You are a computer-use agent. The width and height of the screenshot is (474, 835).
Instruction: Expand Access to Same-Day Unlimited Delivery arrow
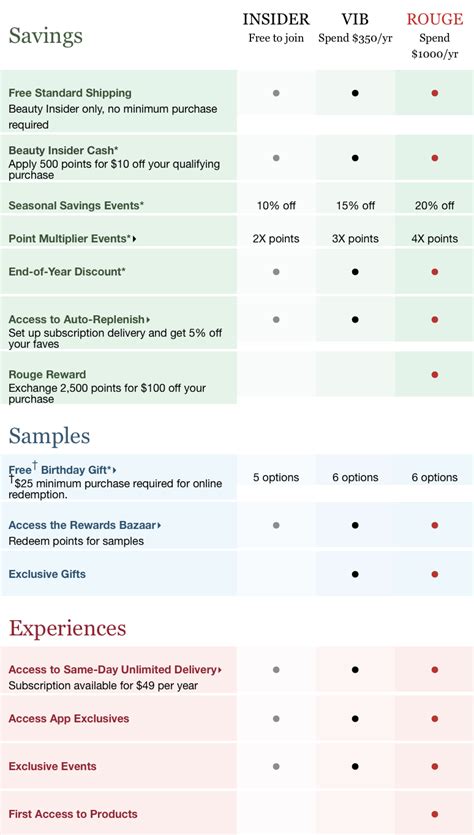[x=220, y=670]
